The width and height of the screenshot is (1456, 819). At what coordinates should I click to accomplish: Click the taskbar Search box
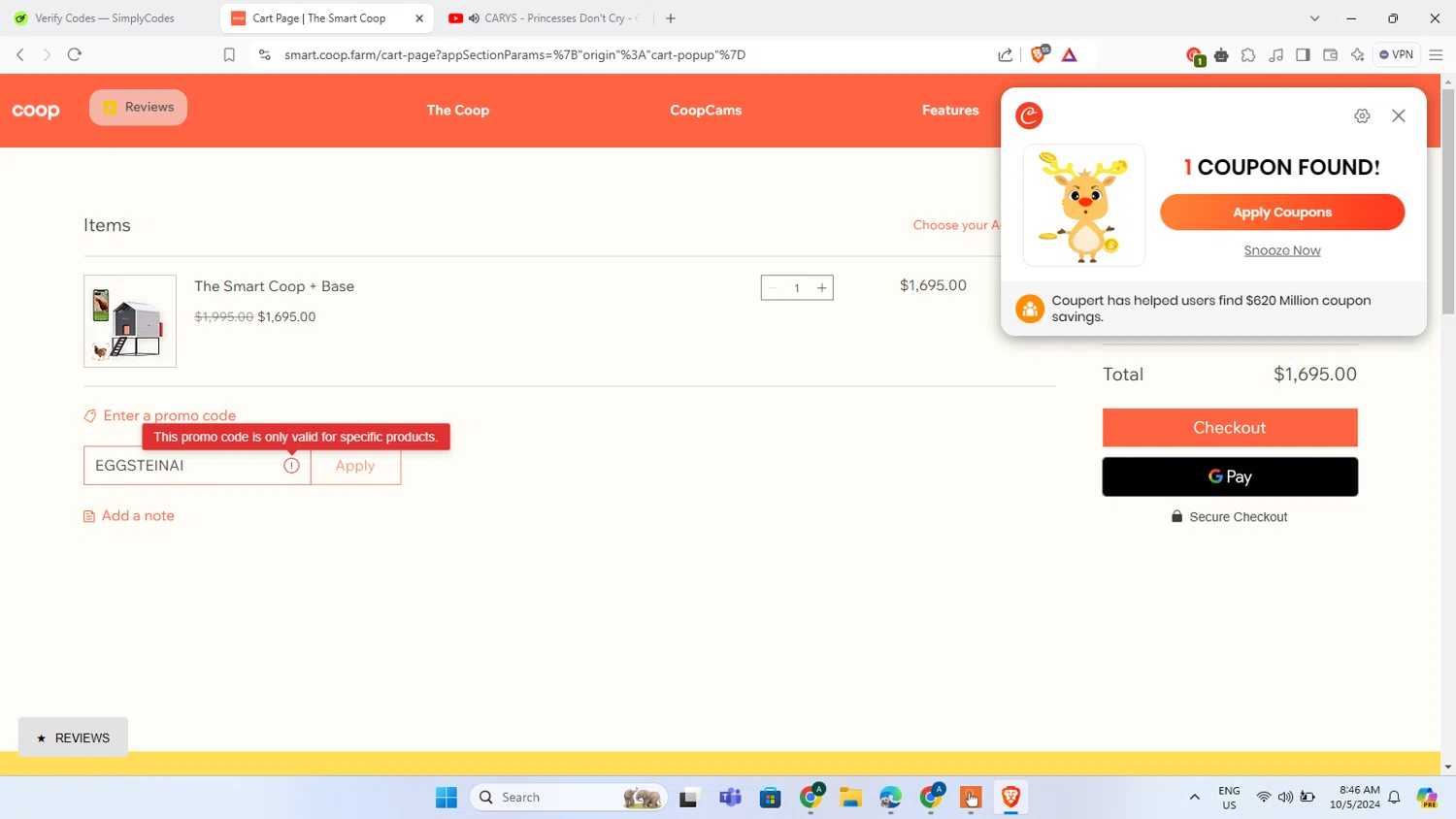coord(569,798)
